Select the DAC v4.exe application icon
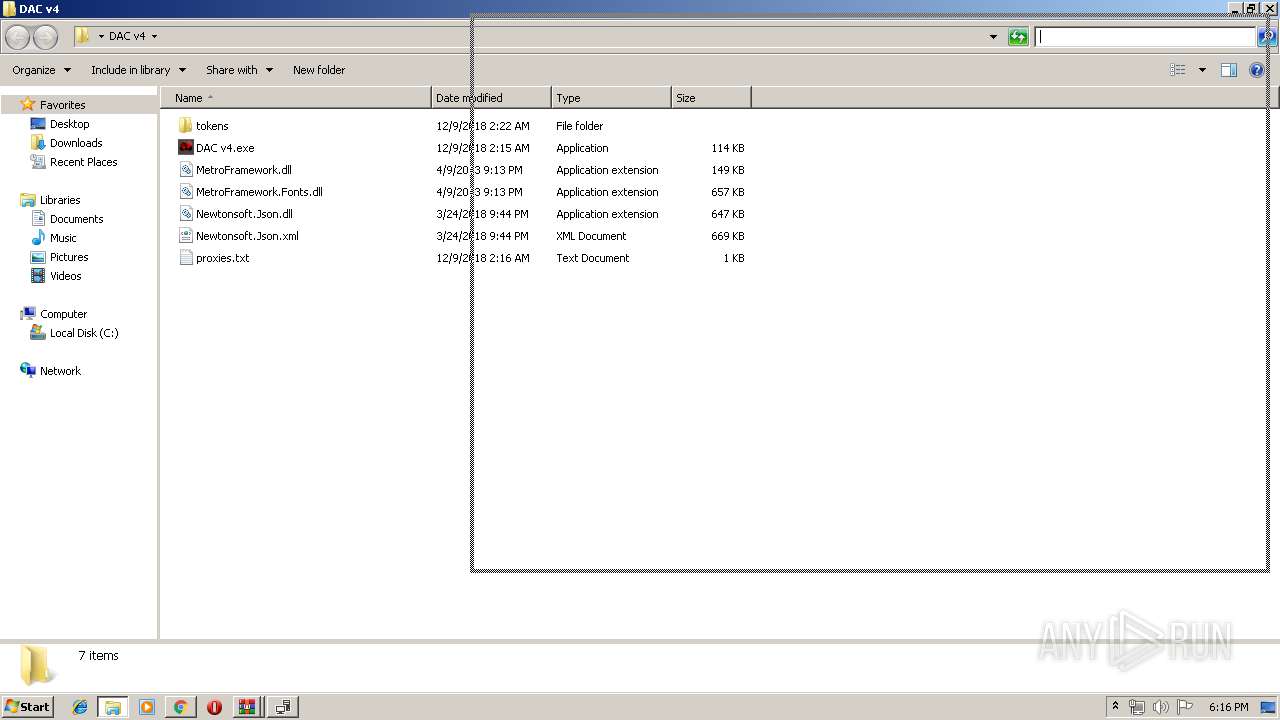Viewport: 1280px width, 720px height. (x=185, y=148)
